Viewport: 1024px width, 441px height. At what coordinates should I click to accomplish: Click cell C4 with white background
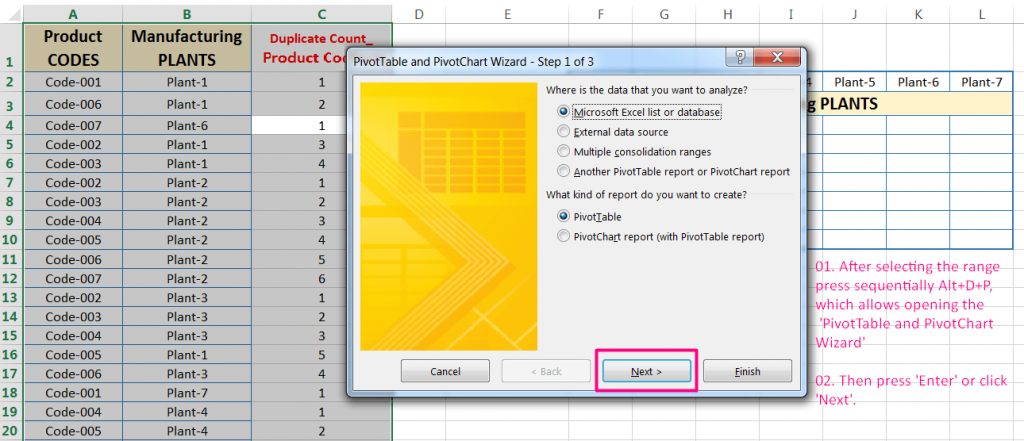tap(320, 126)
